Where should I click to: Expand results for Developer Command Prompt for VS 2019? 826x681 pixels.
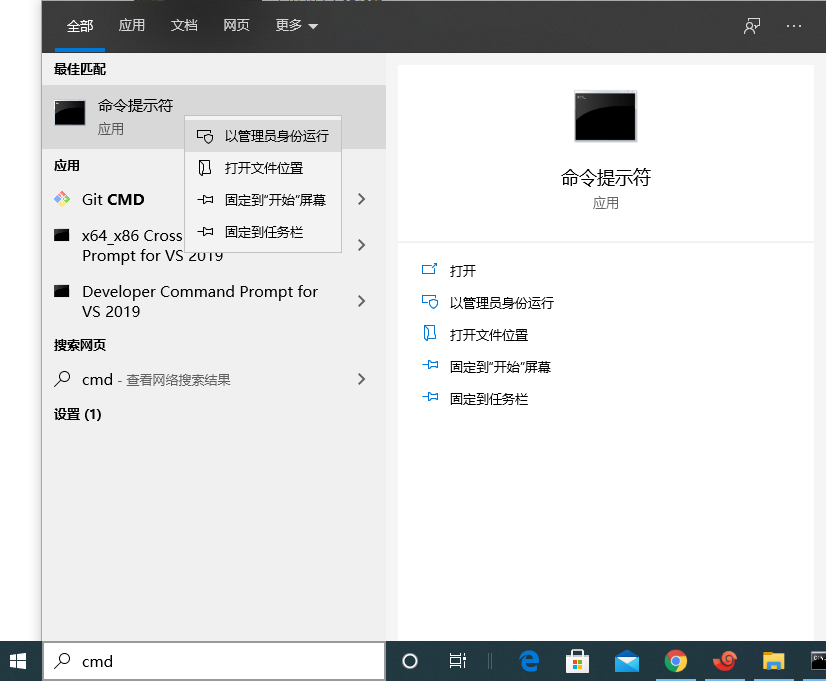coord(361,301)
